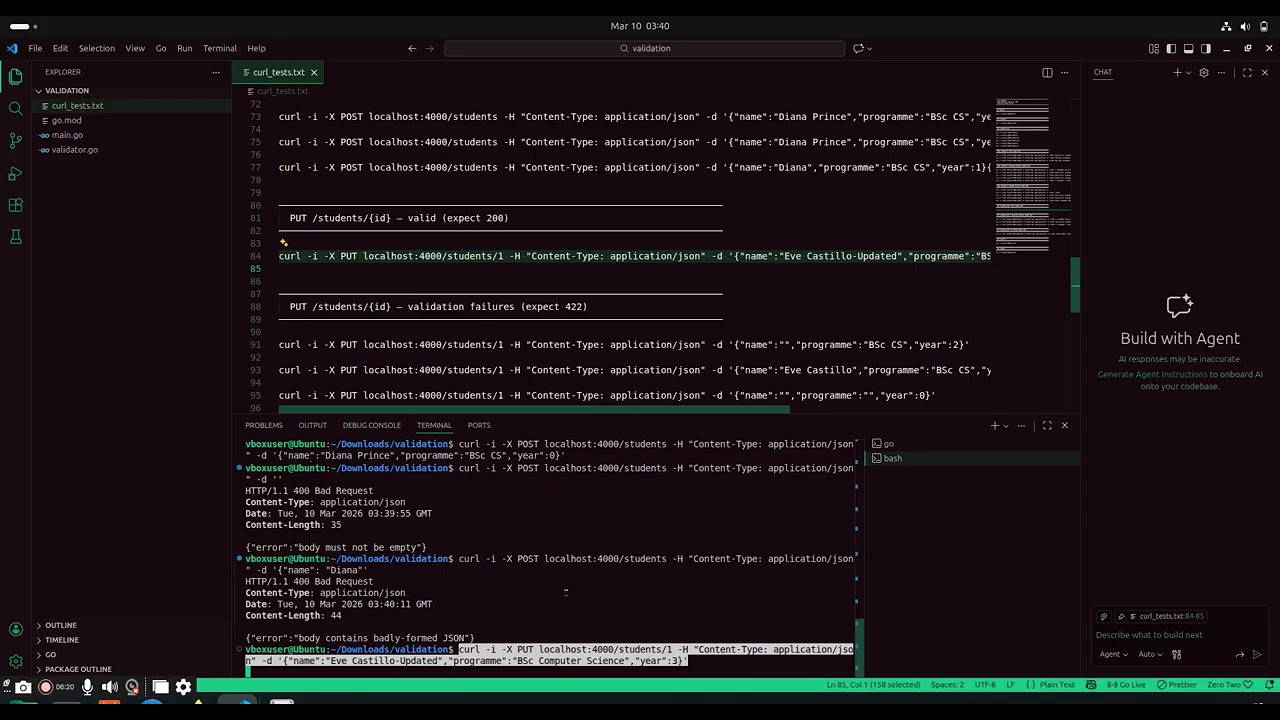Screen dimensions: 1280x720
Task: Switch to the OUTPUT tab
Action: (312, 425)
